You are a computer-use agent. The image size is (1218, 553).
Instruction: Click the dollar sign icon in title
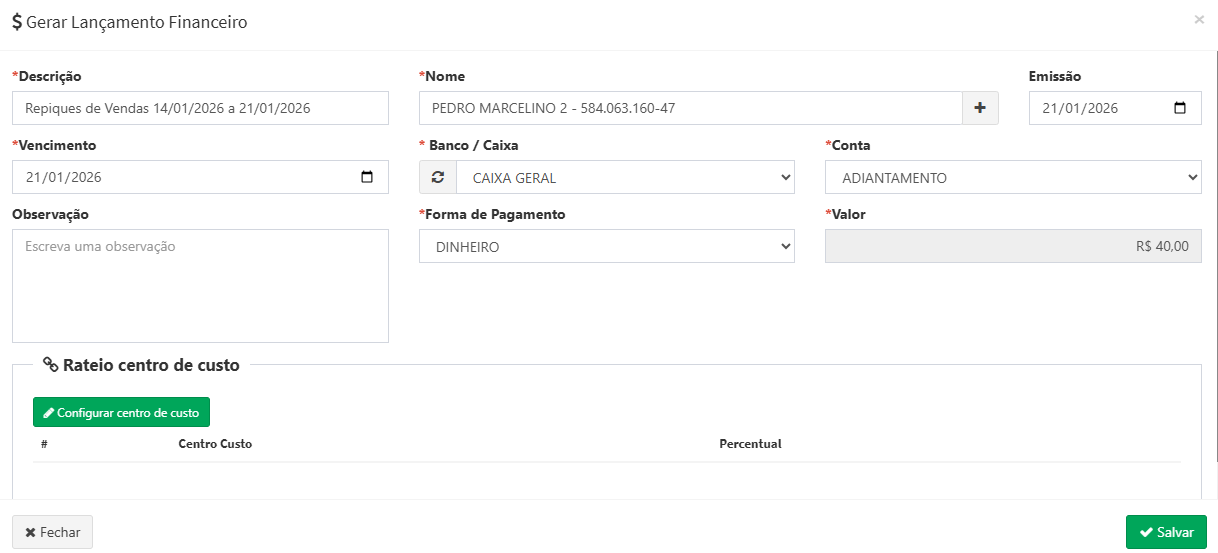(x=17, y=22)
